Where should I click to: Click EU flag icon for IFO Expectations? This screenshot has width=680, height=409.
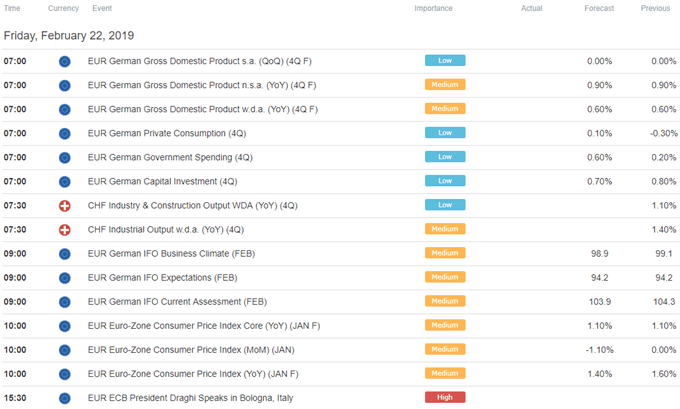[65, 278]
